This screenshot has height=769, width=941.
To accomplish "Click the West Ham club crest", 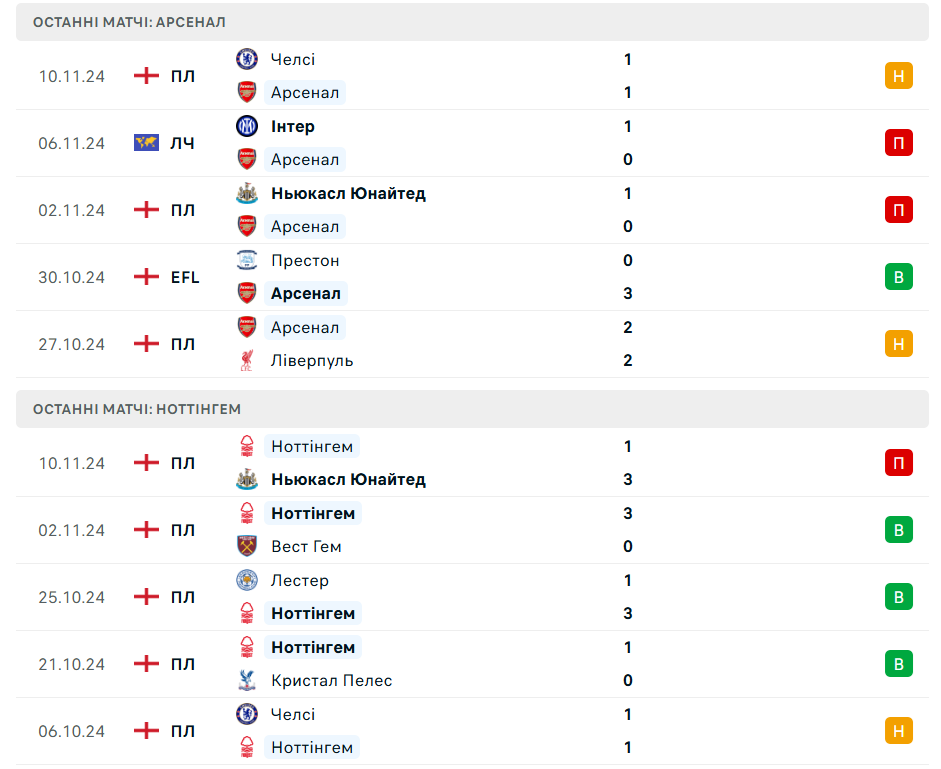I will pos(246,546).
